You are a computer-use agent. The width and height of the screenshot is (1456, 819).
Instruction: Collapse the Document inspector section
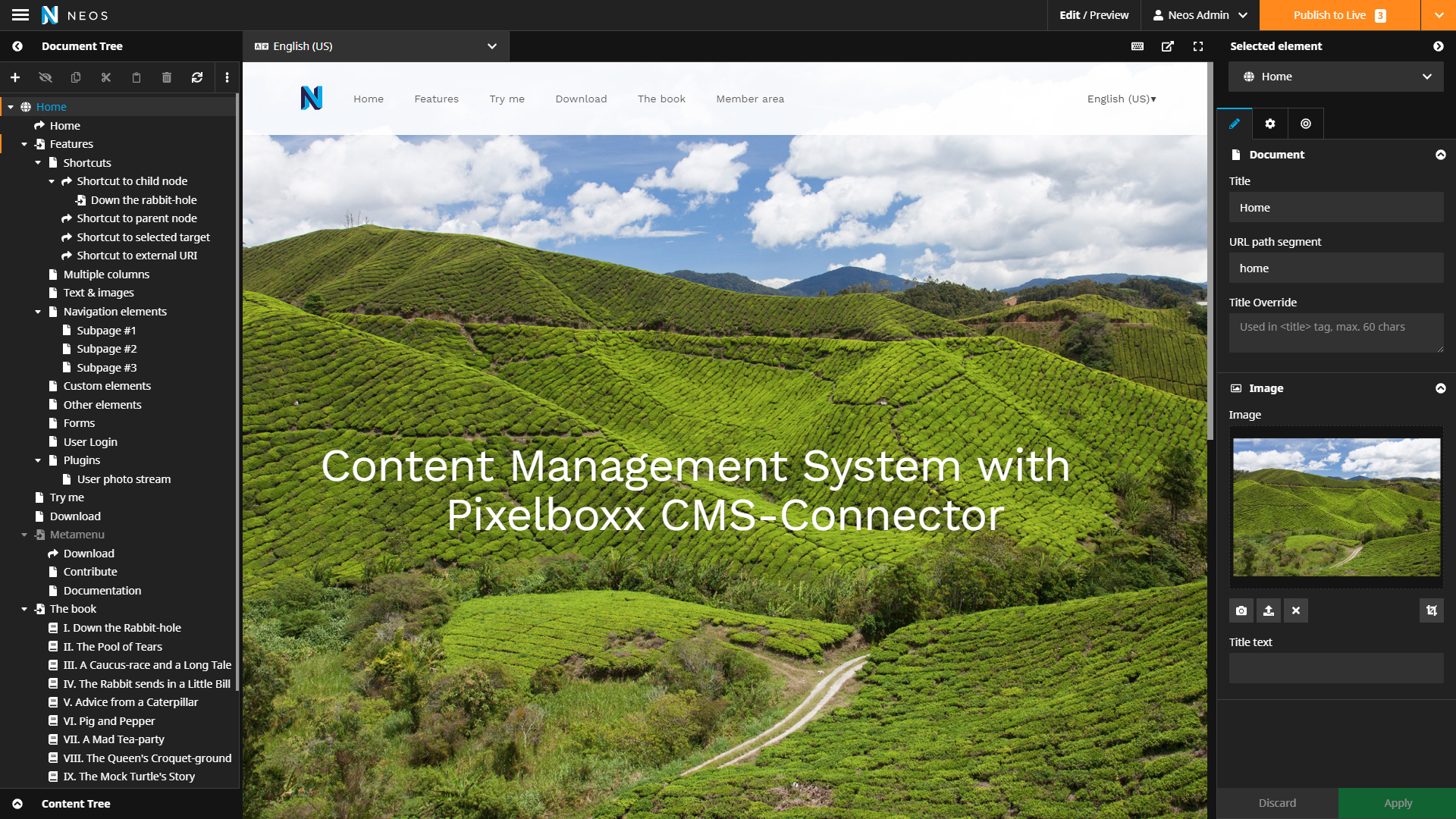[1440, 155]
